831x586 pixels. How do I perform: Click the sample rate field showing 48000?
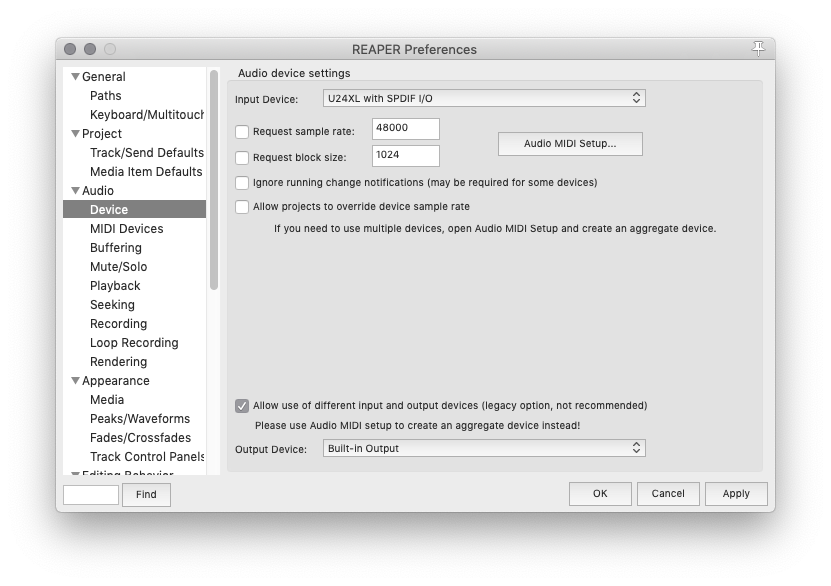coord(406,129)
